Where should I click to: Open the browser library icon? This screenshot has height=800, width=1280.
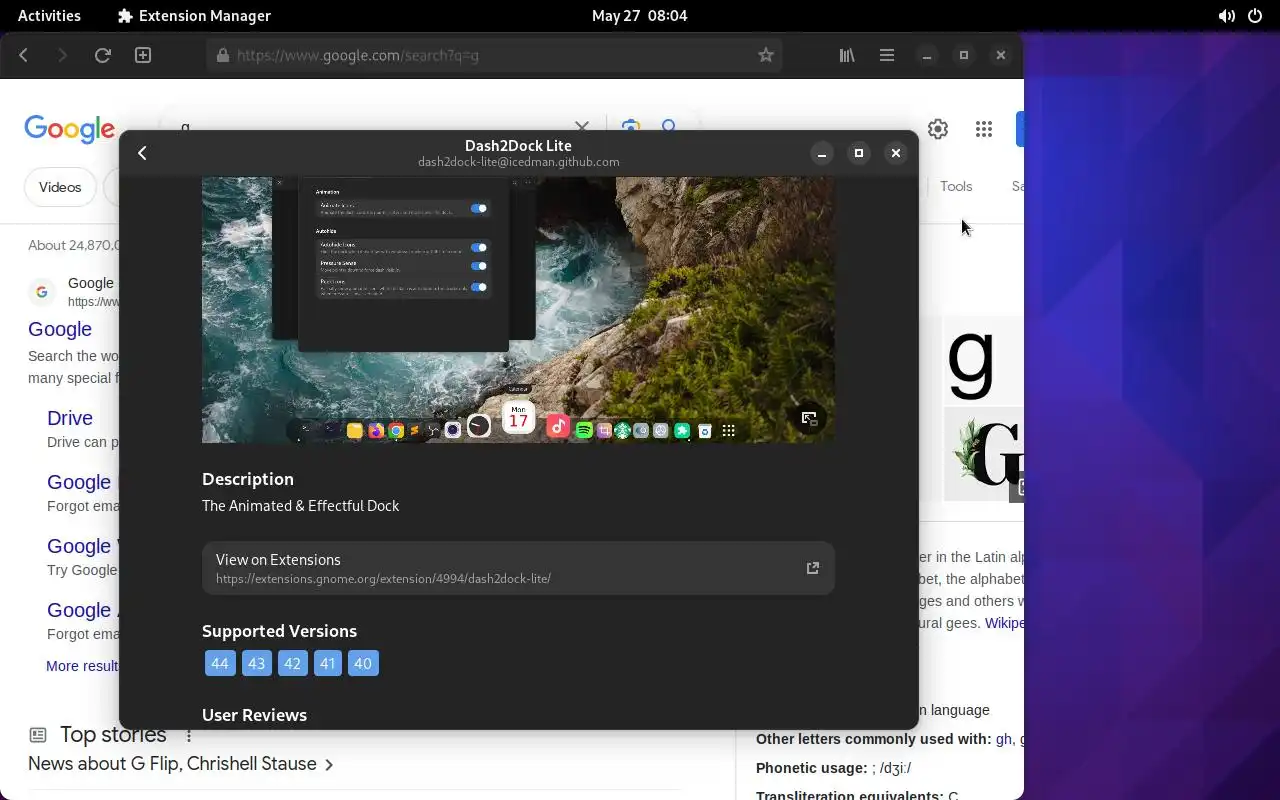(x=847, y=55)
